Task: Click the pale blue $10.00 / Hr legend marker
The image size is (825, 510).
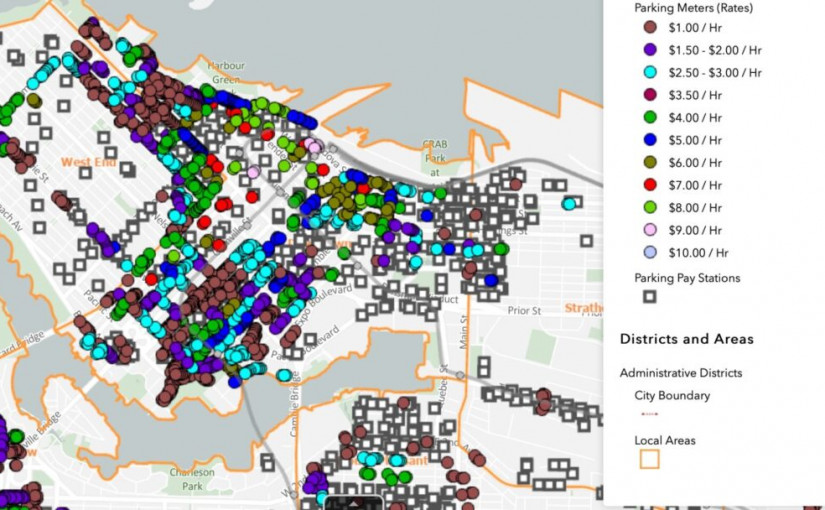Action: pyautogui.click(x=650, y=253)
